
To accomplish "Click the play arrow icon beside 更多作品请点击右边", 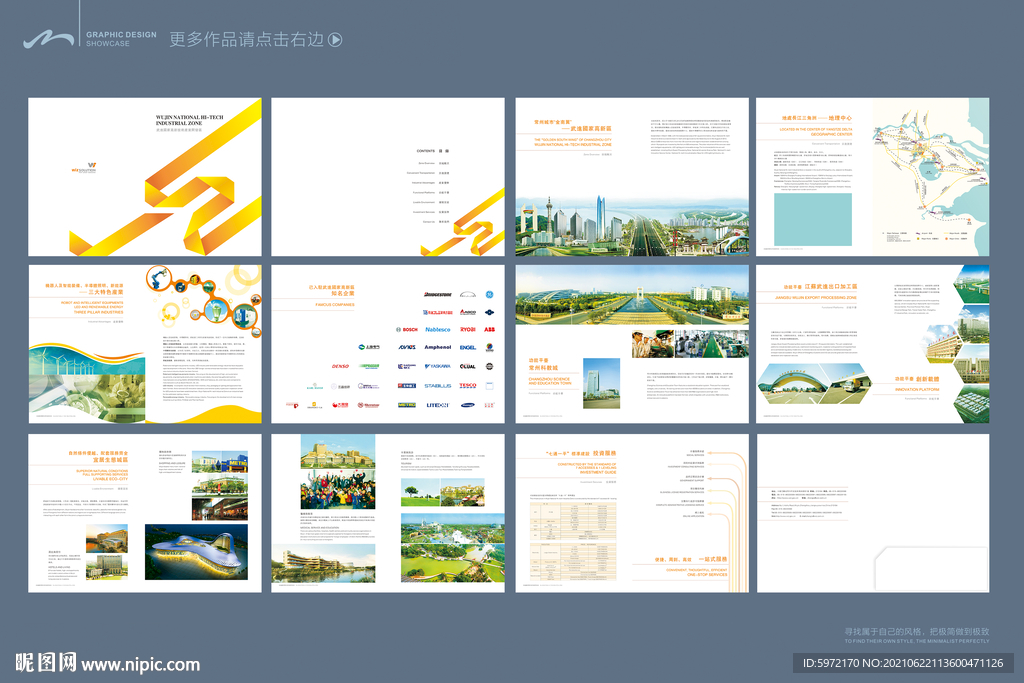I will click(334, 40).
